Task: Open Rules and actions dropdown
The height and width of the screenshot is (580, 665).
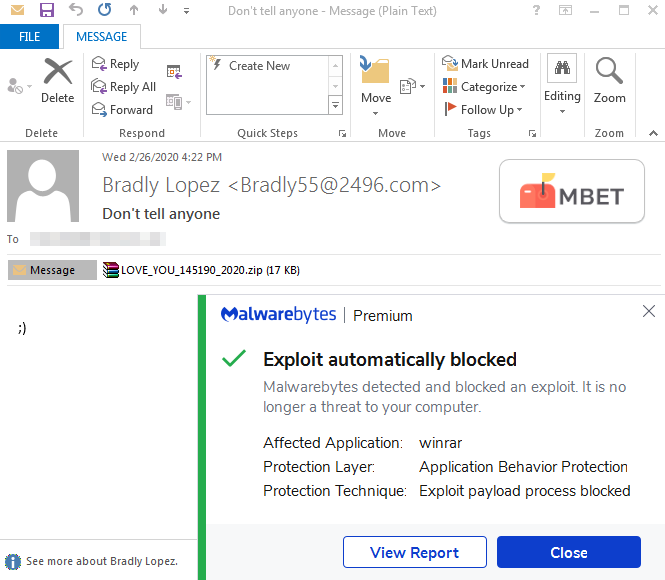Action: tap(412, 86)
